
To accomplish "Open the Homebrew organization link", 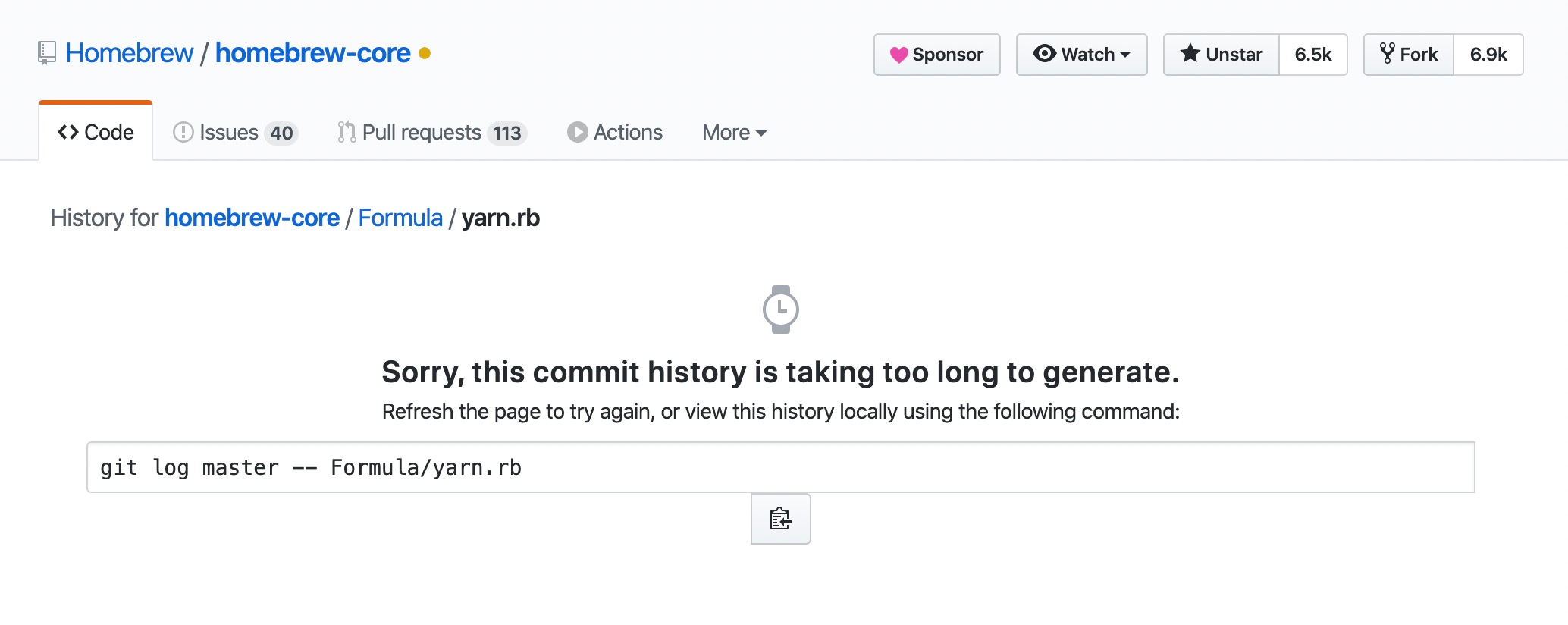I will [x=130, y=53].
